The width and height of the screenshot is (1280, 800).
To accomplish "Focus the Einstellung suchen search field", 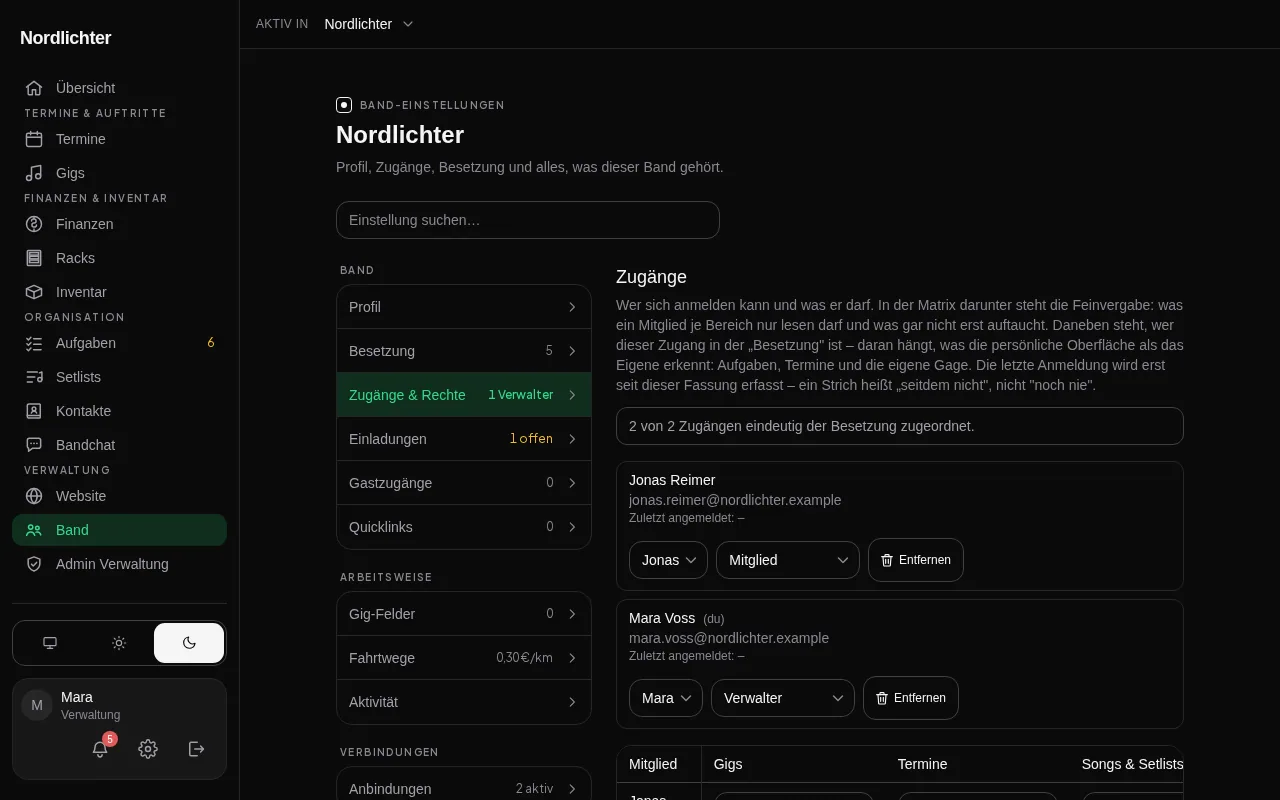I will coord(528,220).
